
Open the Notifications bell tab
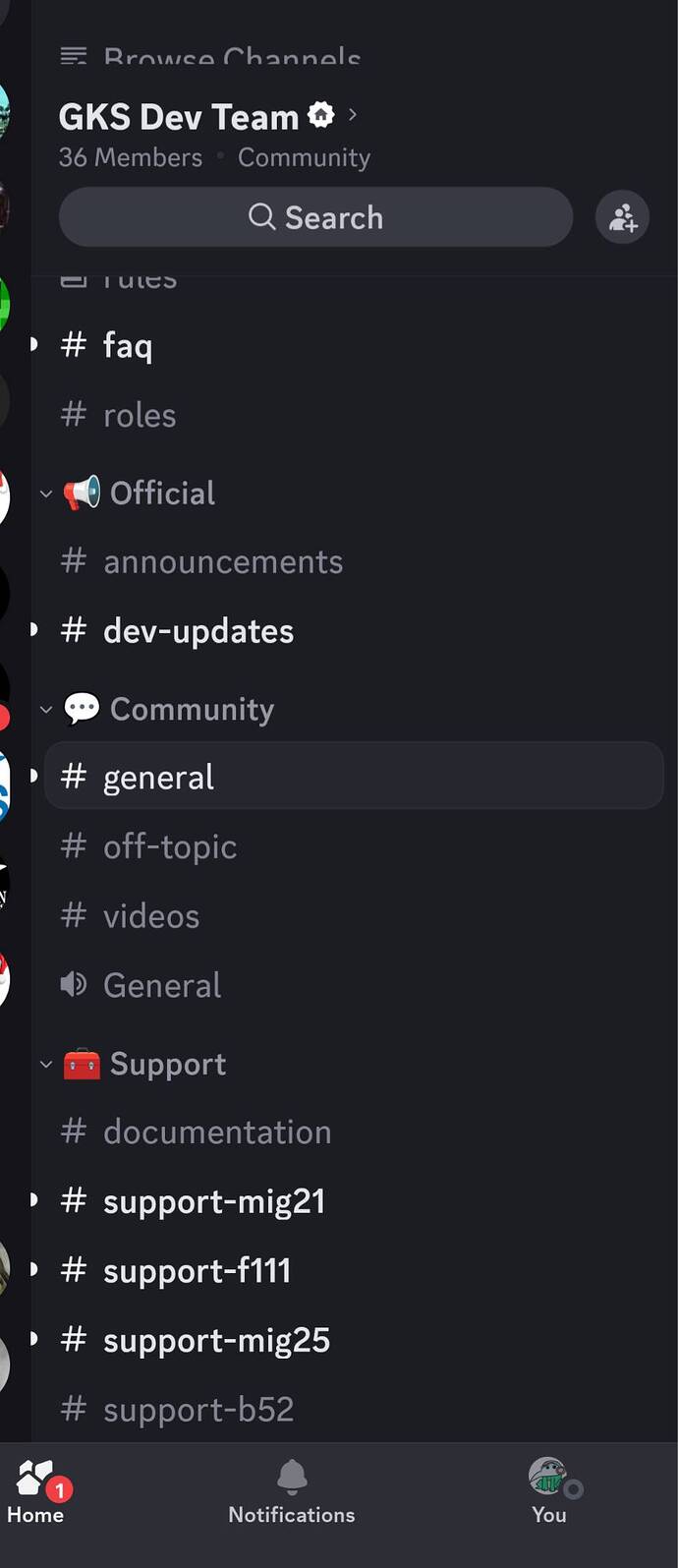[292, 1490]
